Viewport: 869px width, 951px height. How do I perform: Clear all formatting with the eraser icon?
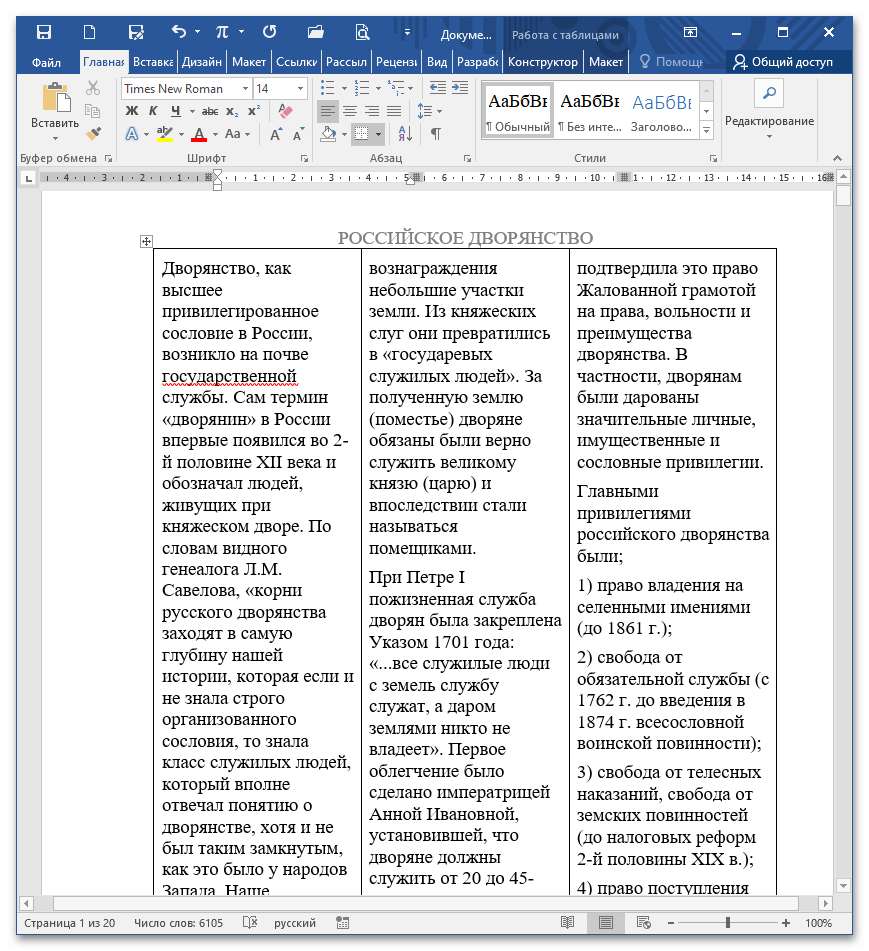click(x=285, y=111)
